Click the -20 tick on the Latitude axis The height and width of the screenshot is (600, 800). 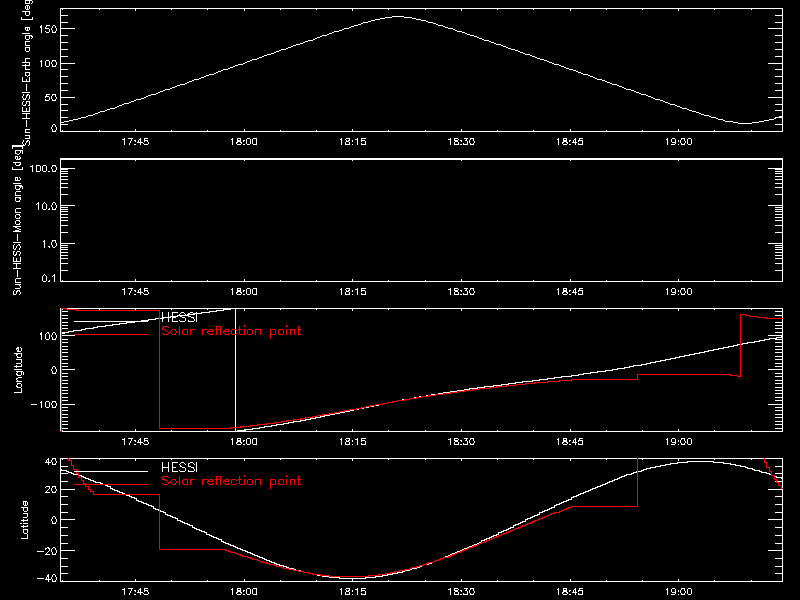click(x=47, y=551)
